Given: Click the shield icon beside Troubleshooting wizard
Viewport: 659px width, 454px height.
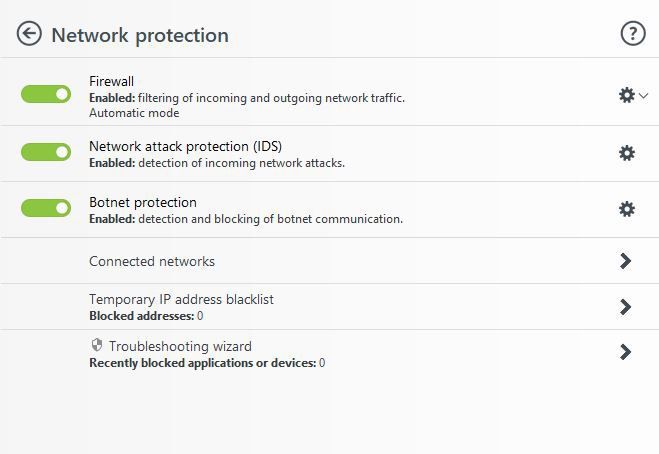Looking at the screenshot, I should pos(97,345).
